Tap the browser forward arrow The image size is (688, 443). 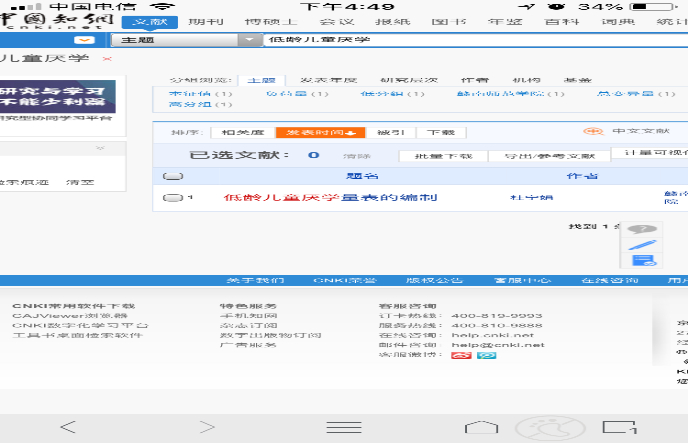click(x=207, y=426)
